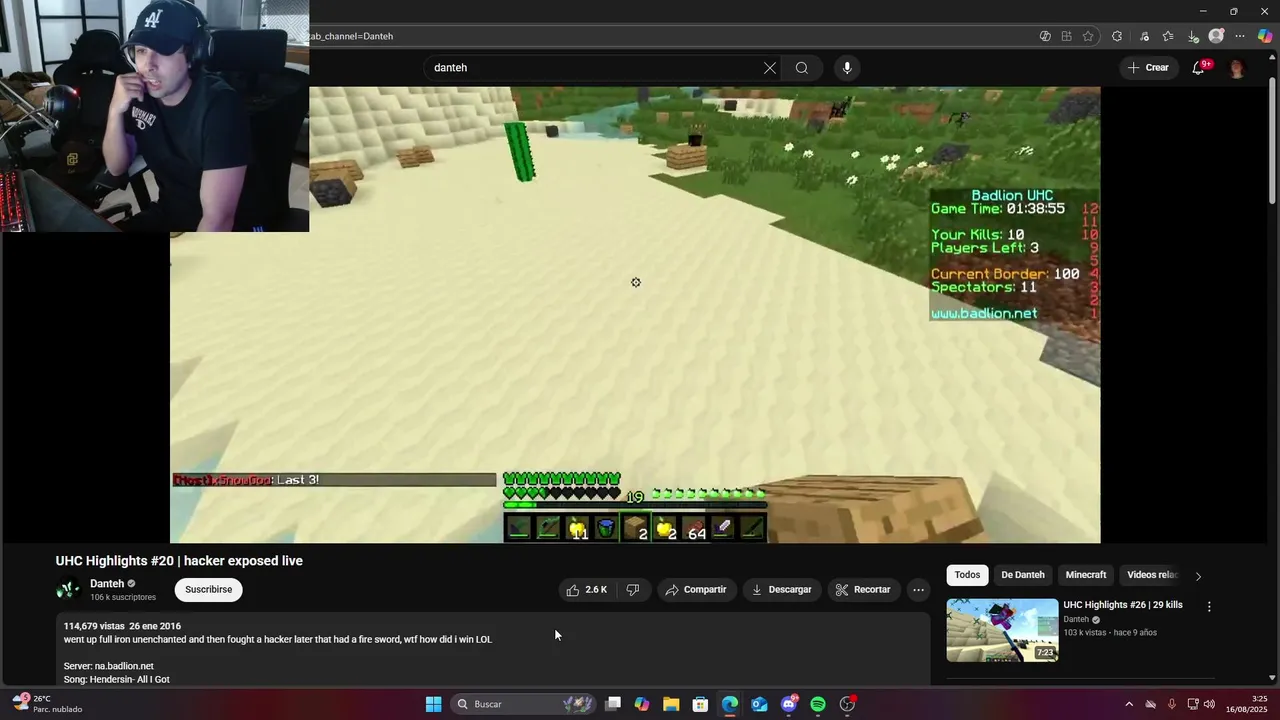Viewport: 1280px width, 720px height.
Task: Clear the YouTube search box with X
Action: pos(769,68)
